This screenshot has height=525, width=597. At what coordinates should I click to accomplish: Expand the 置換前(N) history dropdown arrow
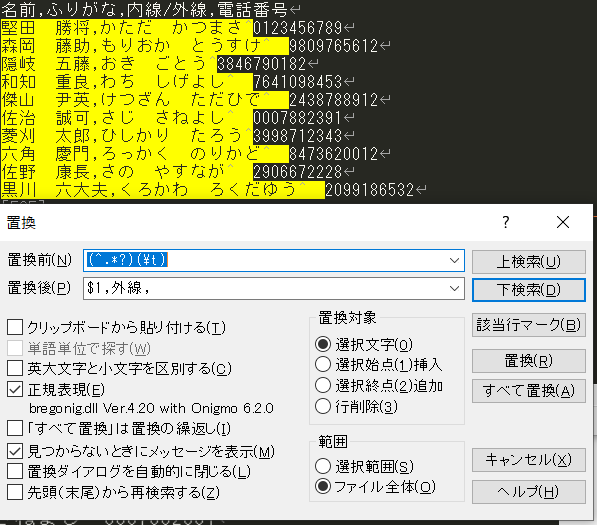[454, 260]
